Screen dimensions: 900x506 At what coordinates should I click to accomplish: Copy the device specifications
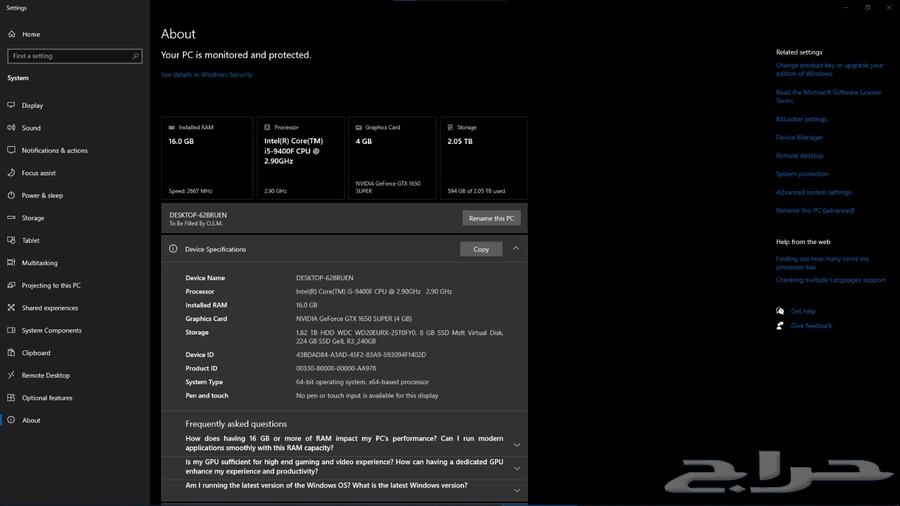(x=481, y=249)
